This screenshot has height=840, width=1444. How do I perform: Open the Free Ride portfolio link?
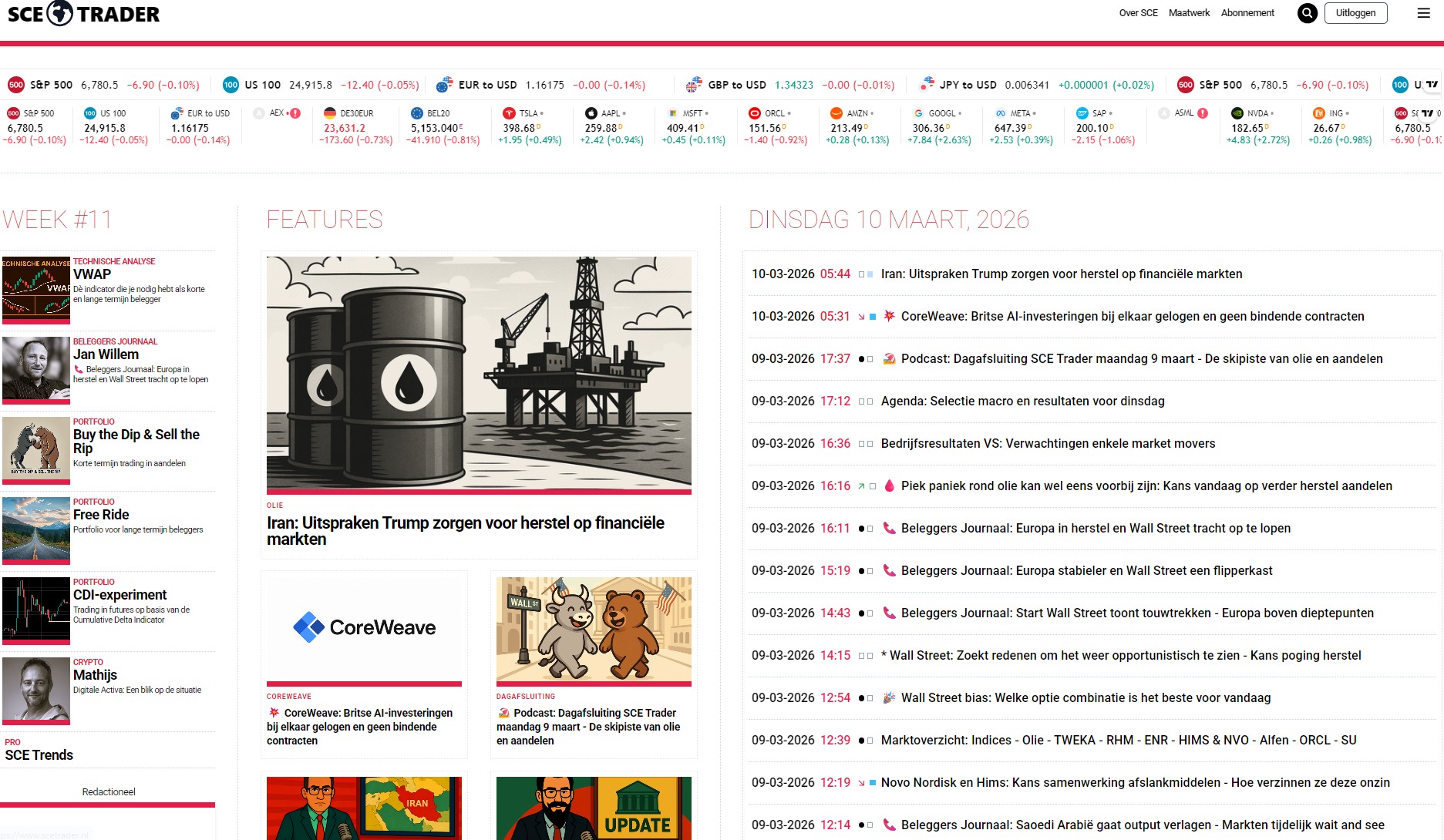(101, 515)
